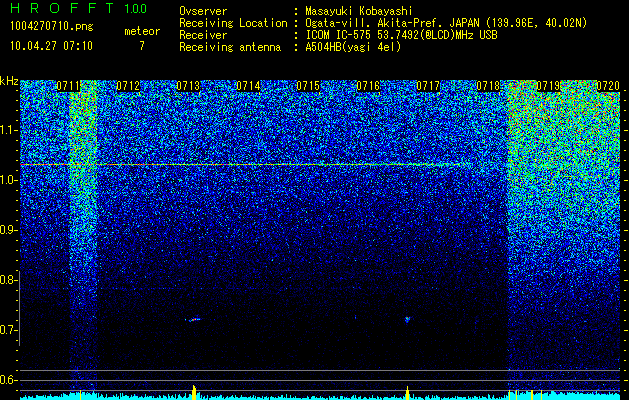Click the 'Receiver' field label
Image resolution: width=629 pixels, height=400 pixels.
point(203,35)
